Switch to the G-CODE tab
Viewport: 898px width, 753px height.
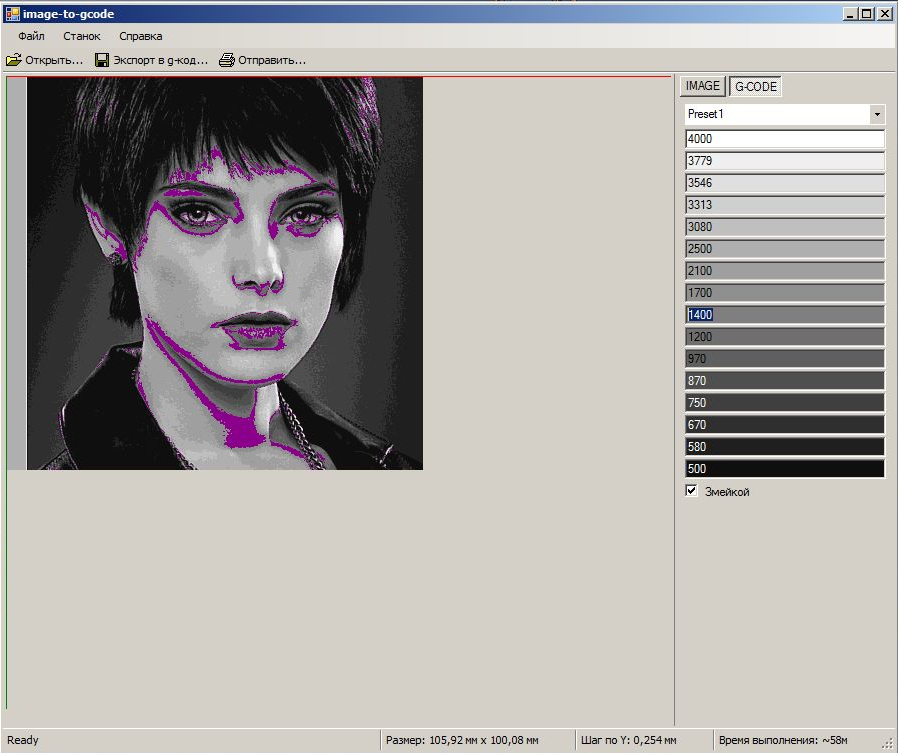click(x=755, y=86)
